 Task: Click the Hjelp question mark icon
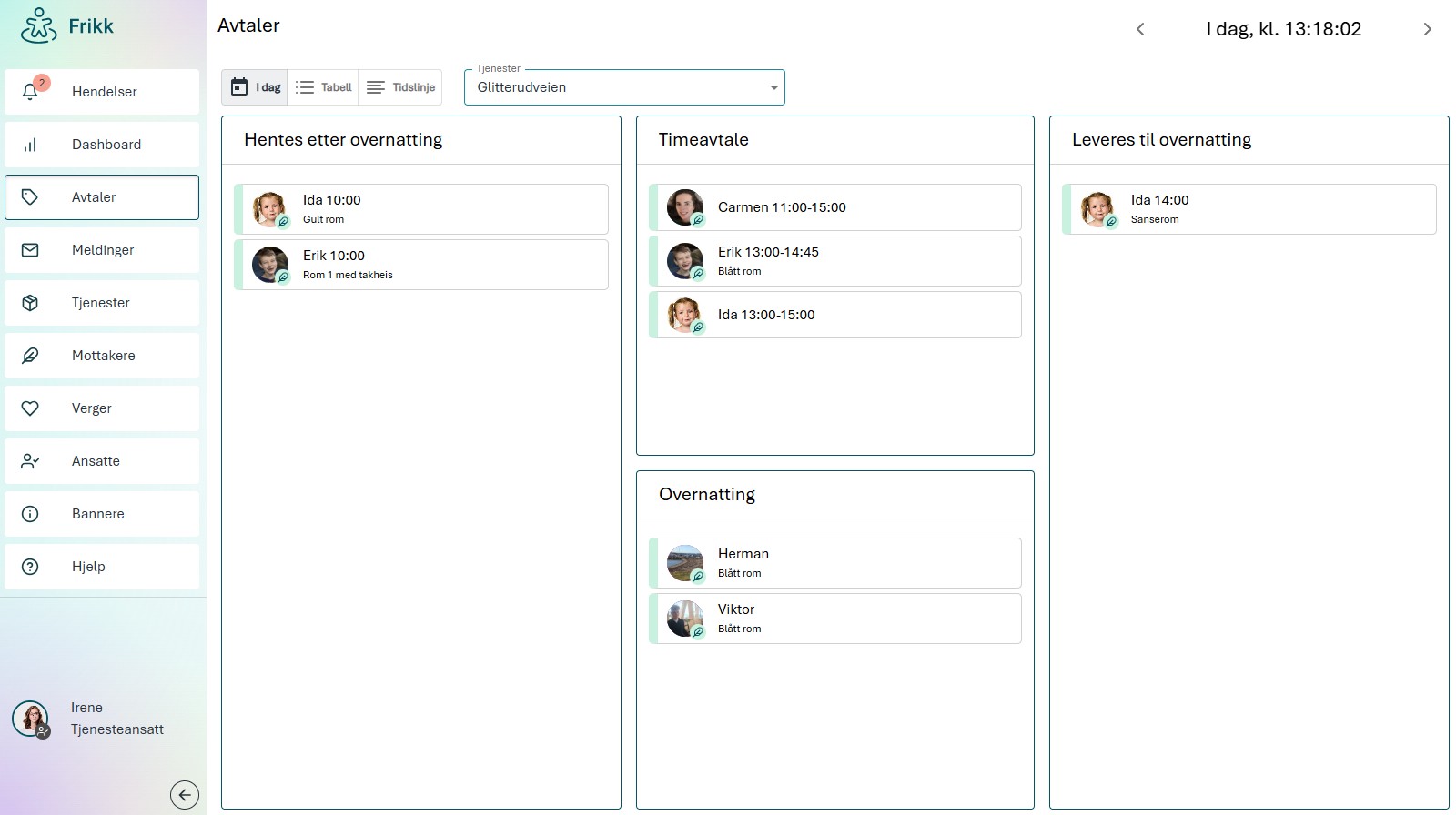click(x=30, y=567)
